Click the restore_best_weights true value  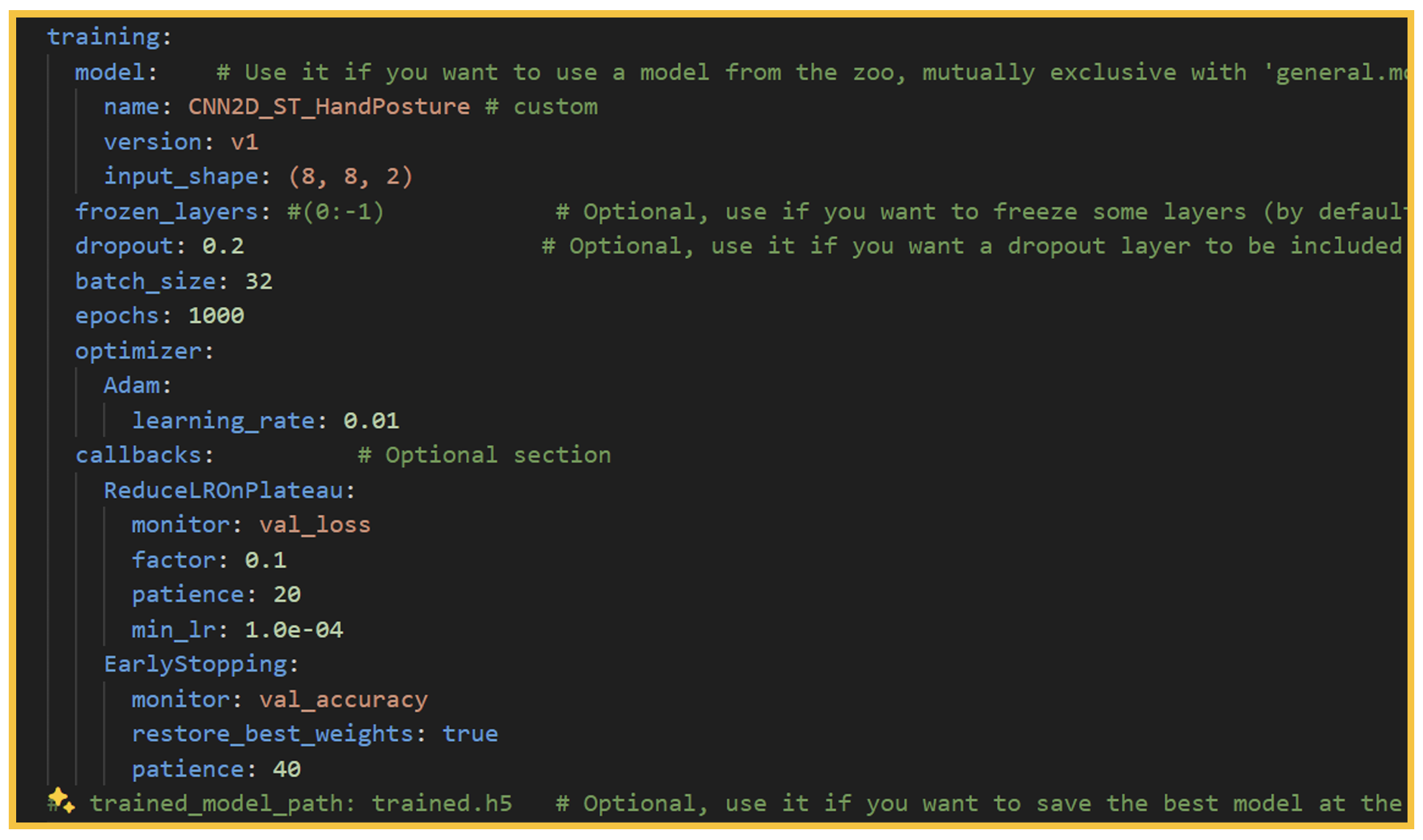470,734
